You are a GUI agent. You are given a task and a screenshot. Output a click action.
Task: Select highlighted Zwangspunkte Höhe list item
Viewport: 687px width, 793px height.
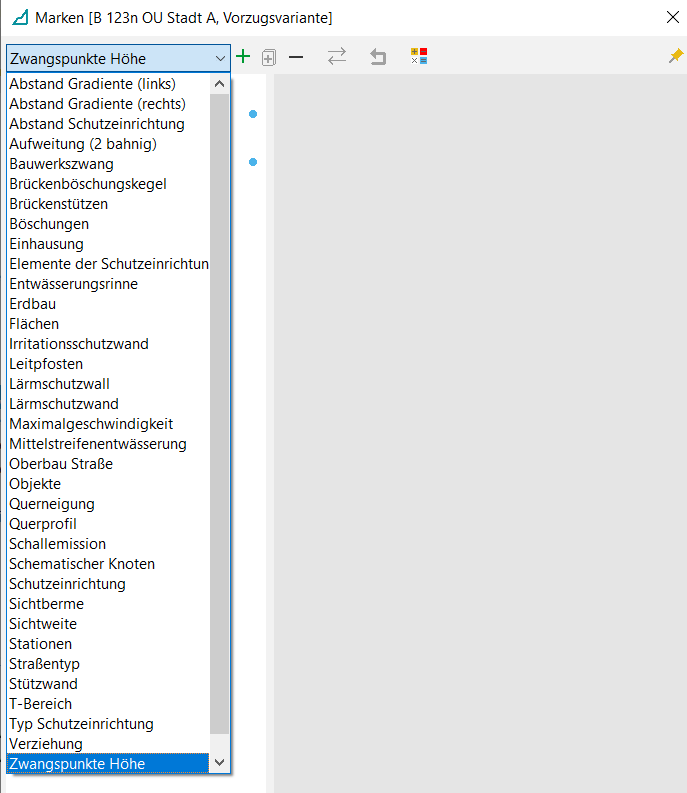coord(77,764)
